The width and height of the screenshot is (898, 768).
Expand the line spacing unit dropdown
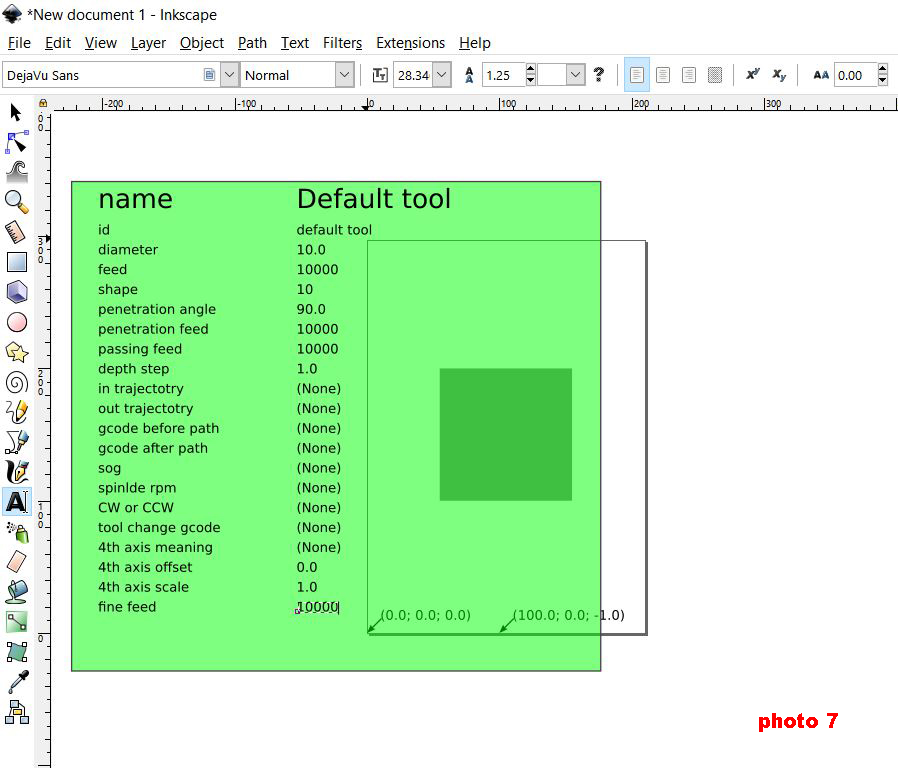pyautogui.click(x=576, y=75)
